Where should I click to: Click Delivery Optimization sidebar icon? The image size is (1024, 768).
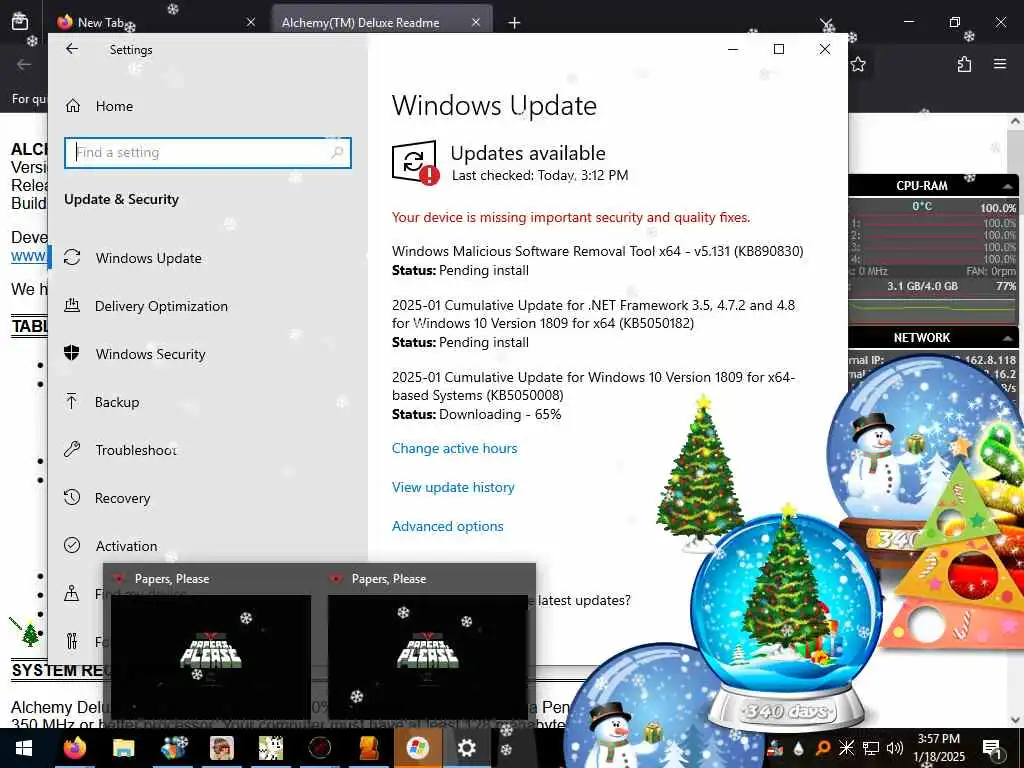[x=72, y=305]
